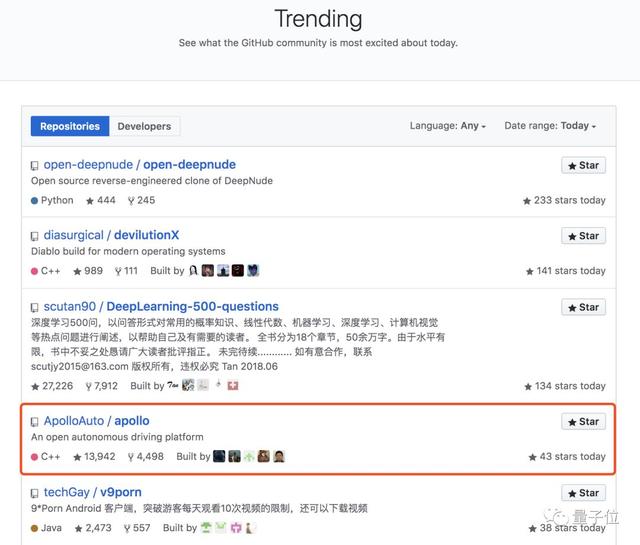The image size is (640, 545).
Task: Click repo icon beside techGay / v9porn
Action: 35,493
